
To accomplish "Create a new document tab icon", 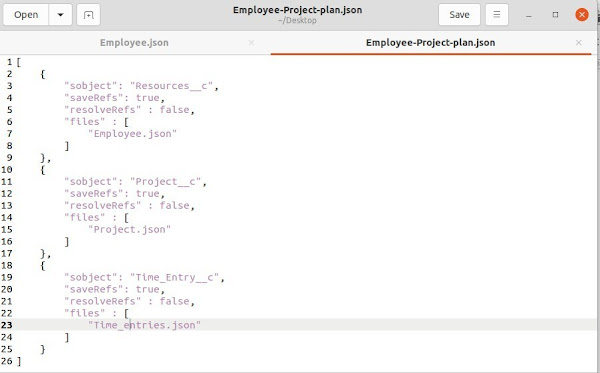I will tap(88, 15).
